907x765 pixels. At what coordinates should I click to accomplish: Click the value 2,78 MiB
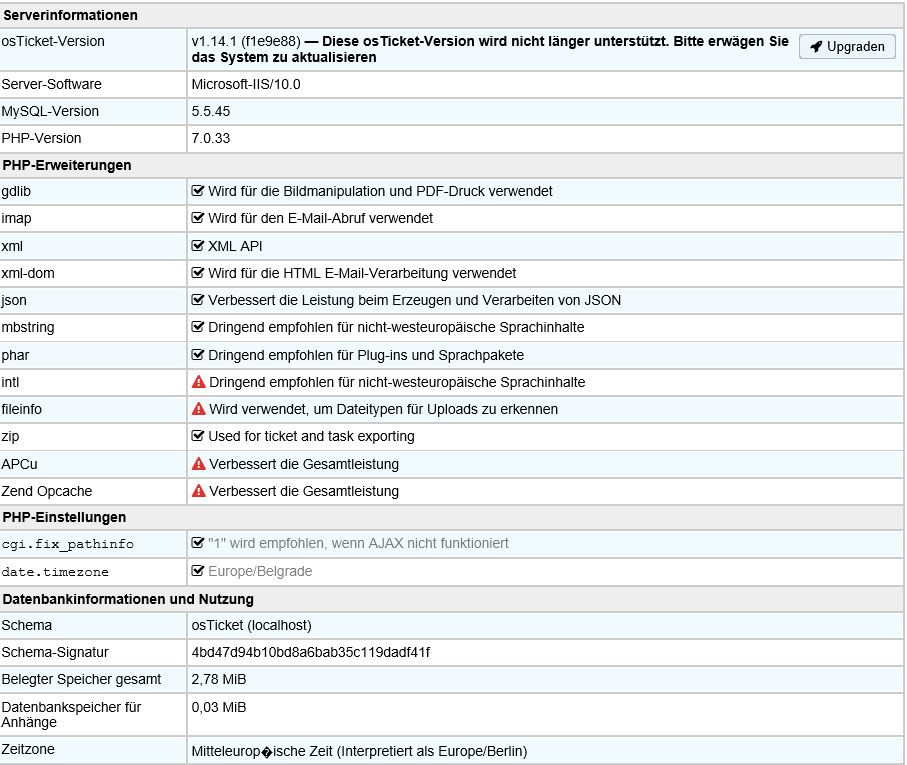(219, 679)
